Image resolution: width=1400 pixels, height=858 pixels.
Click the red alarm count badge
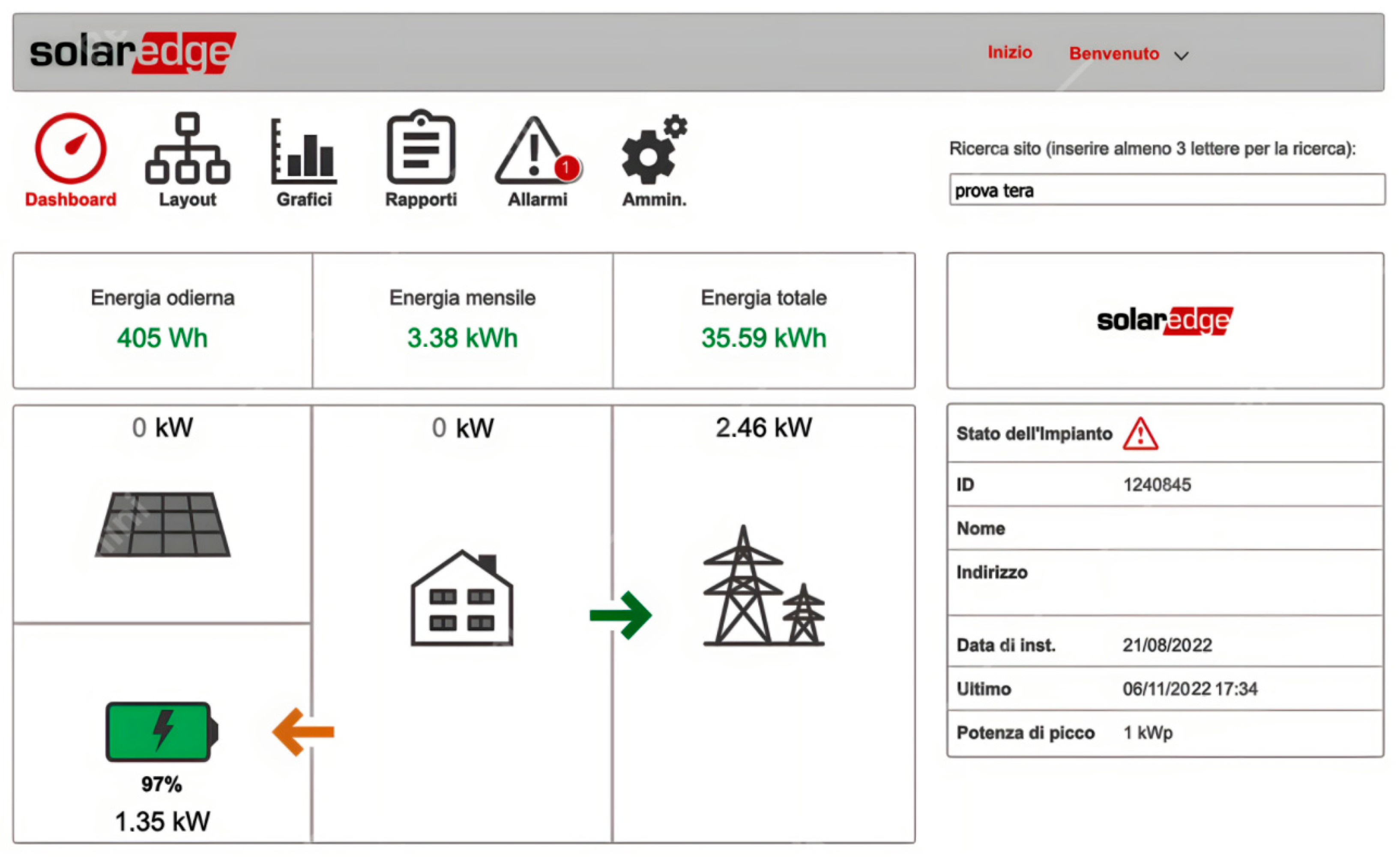(566, 168)
